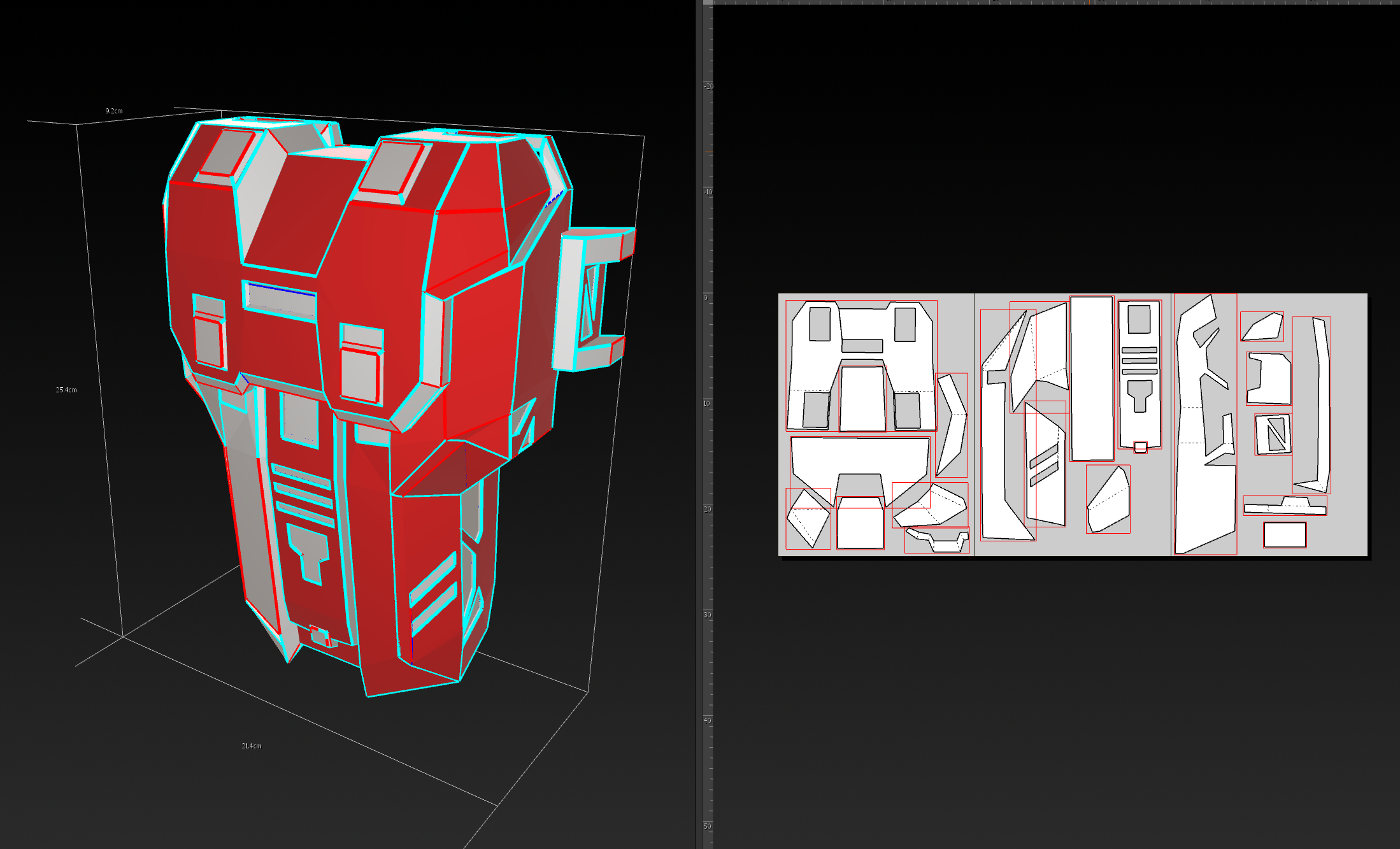Select the piece with three slots and T cutout
Screen dimensions: 1400x849
(x=1139, y=375)
